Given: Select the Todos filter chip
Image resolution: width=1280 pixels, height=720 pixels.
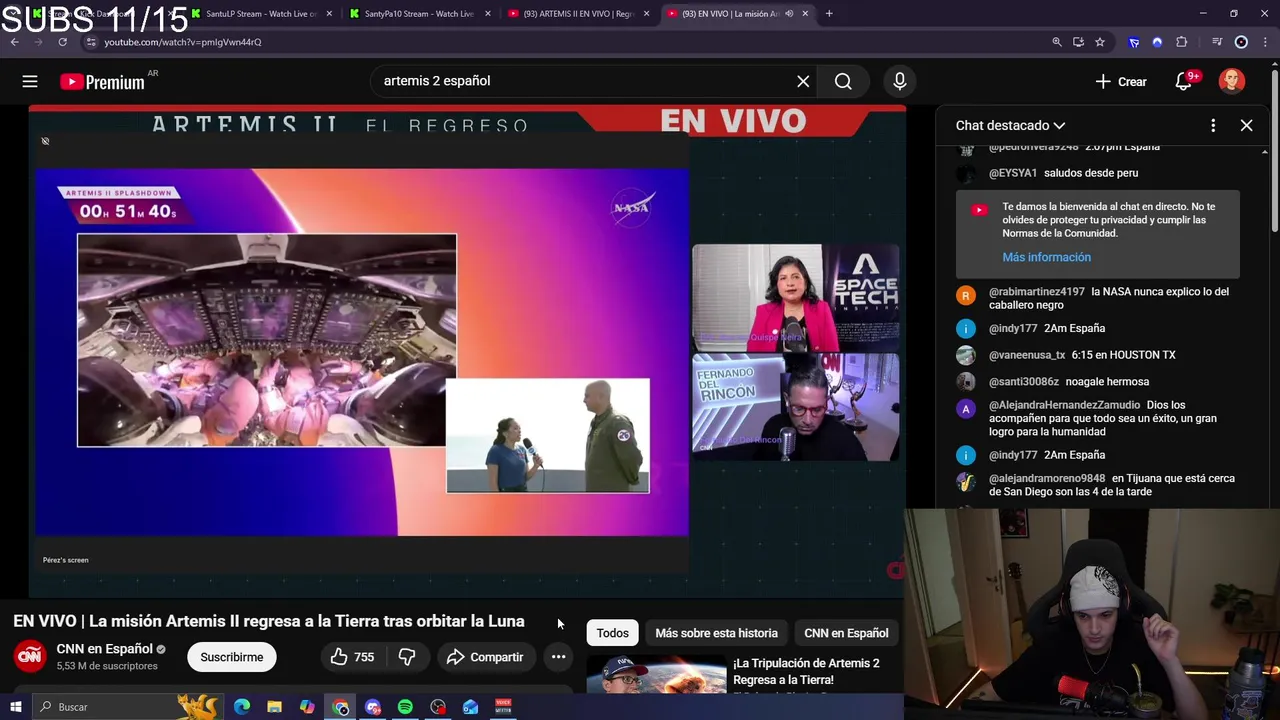Looking at the screenshot, I should click(612, 633).
